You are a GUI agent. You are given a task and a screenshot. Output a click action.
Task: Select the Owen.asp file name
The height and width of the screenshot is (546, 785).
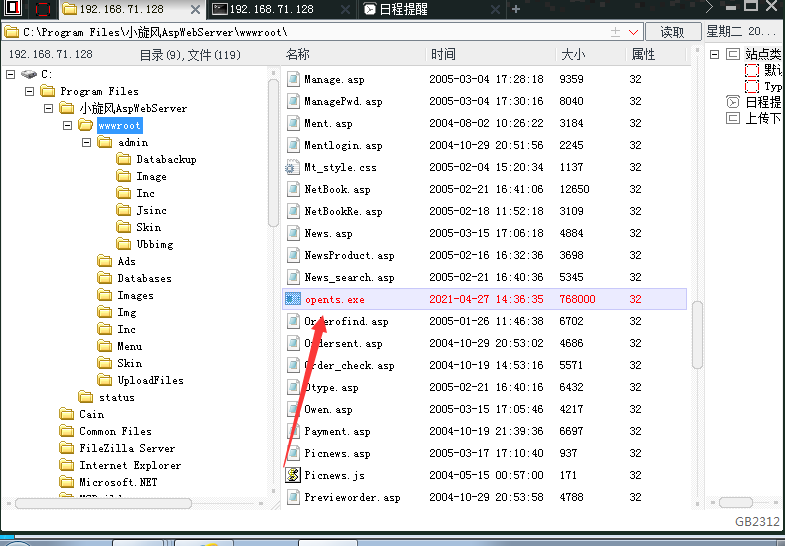click(x=328, y=410)
